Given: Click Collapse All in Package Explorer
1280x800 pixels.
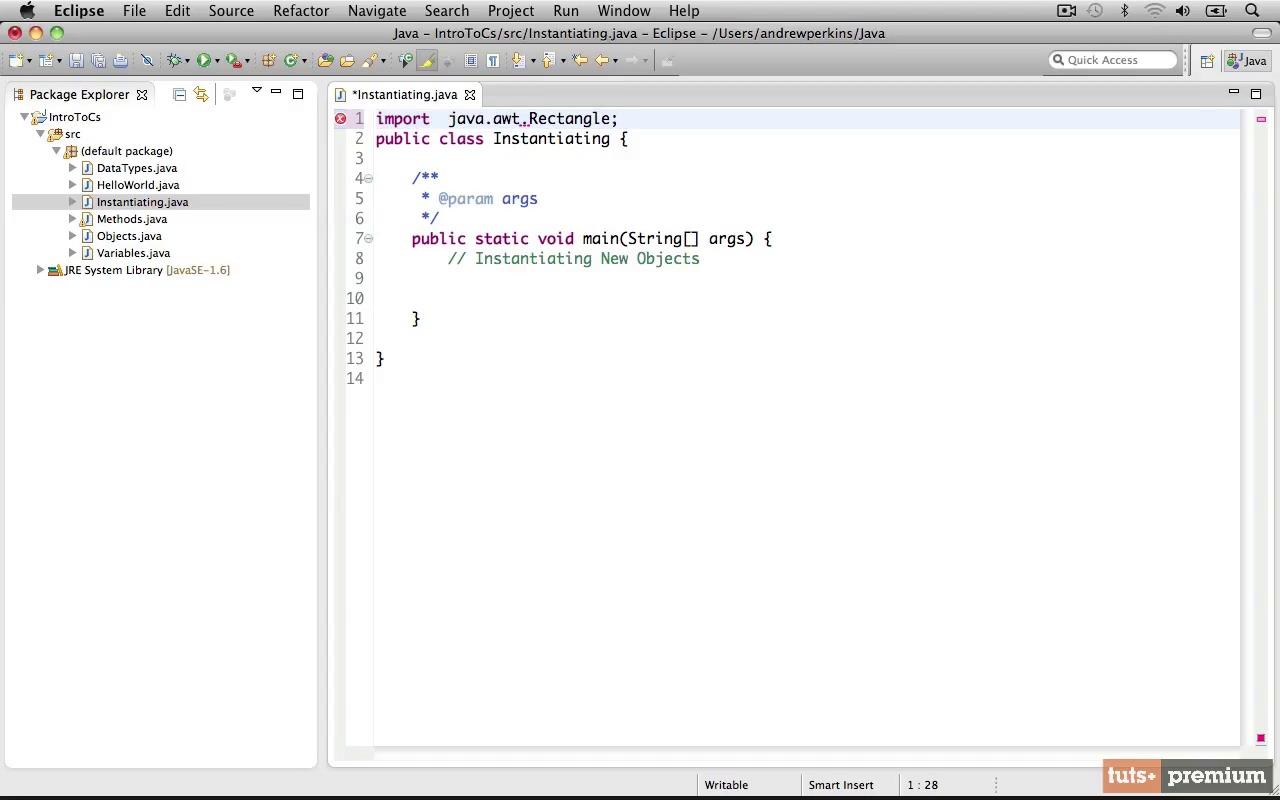Looking at the screenshot, I should click(180, 94).
